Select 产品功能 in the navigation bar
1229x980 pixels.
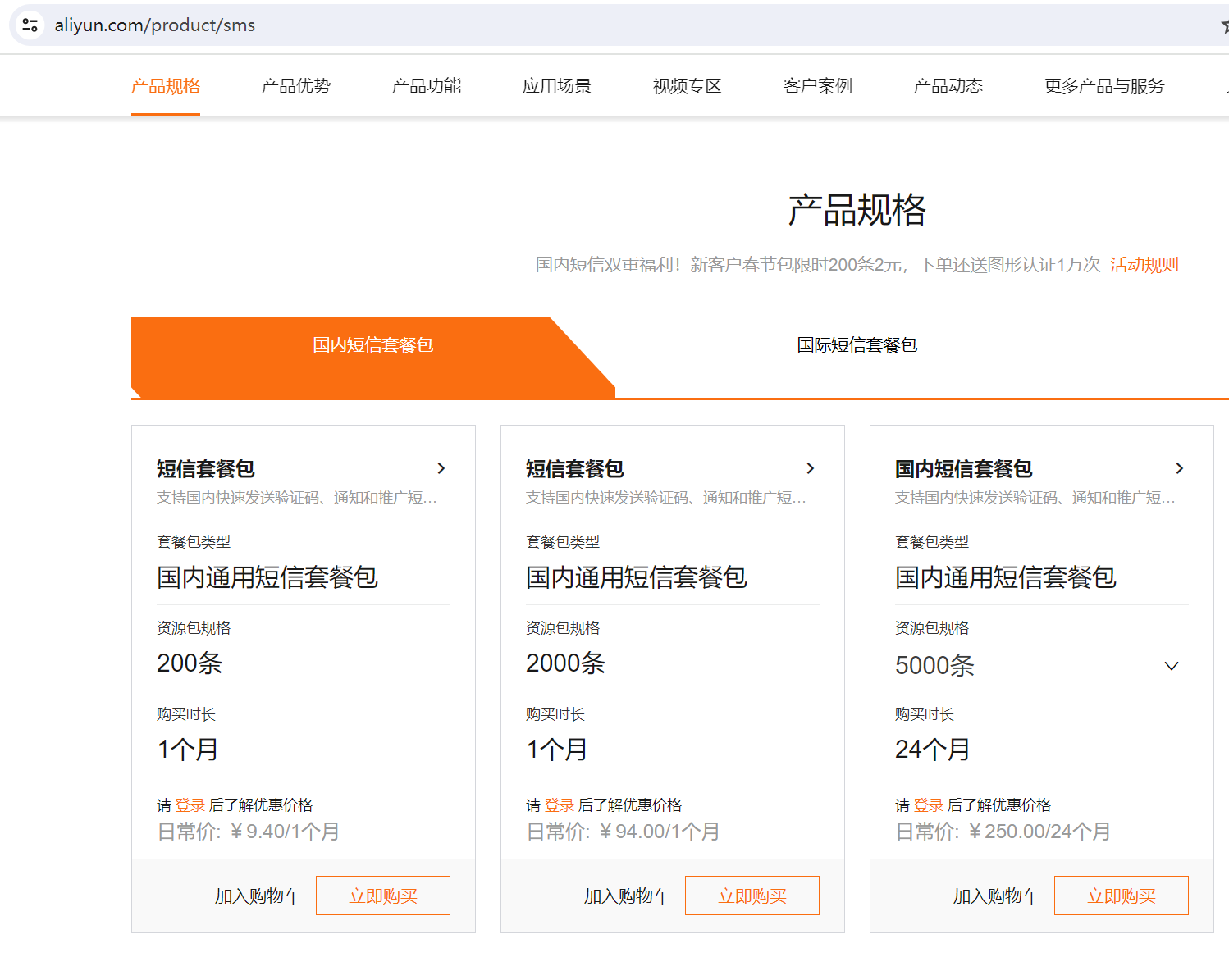[426, 86]
